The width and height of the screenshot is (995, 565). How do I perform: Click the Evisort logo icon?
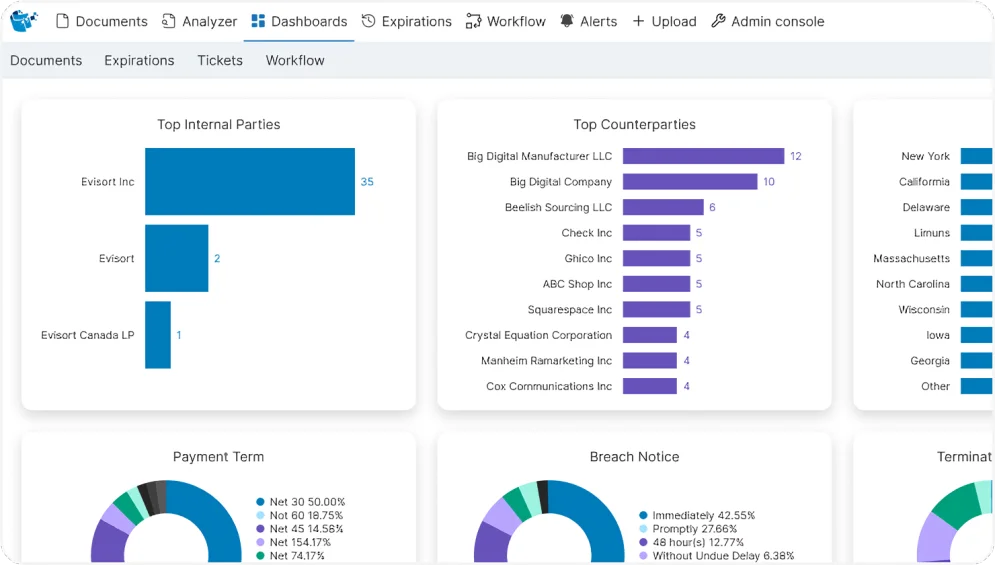[23, 20]
